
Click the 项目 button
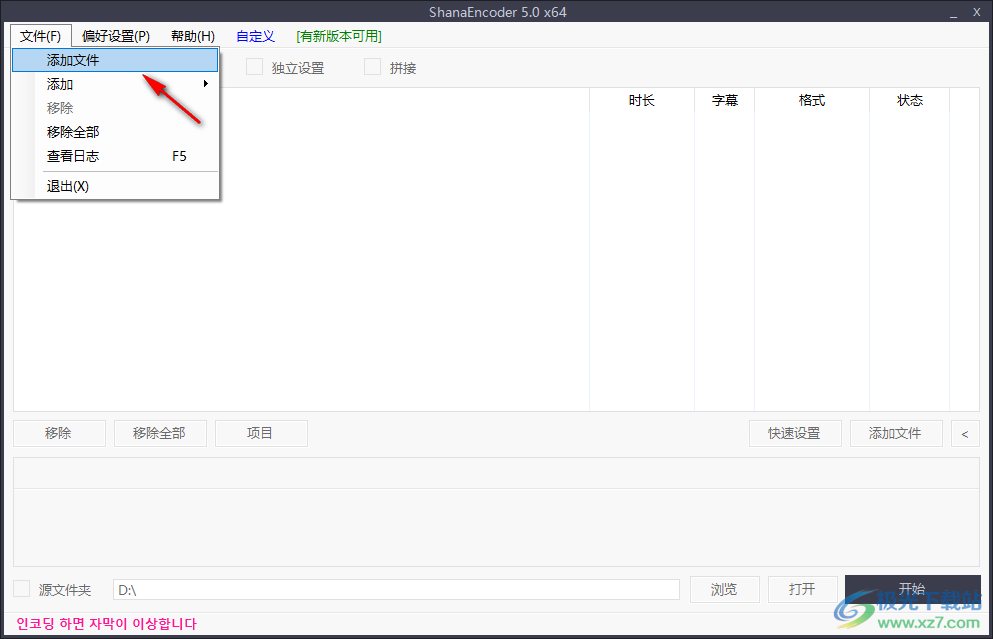[x=261, y=433]
